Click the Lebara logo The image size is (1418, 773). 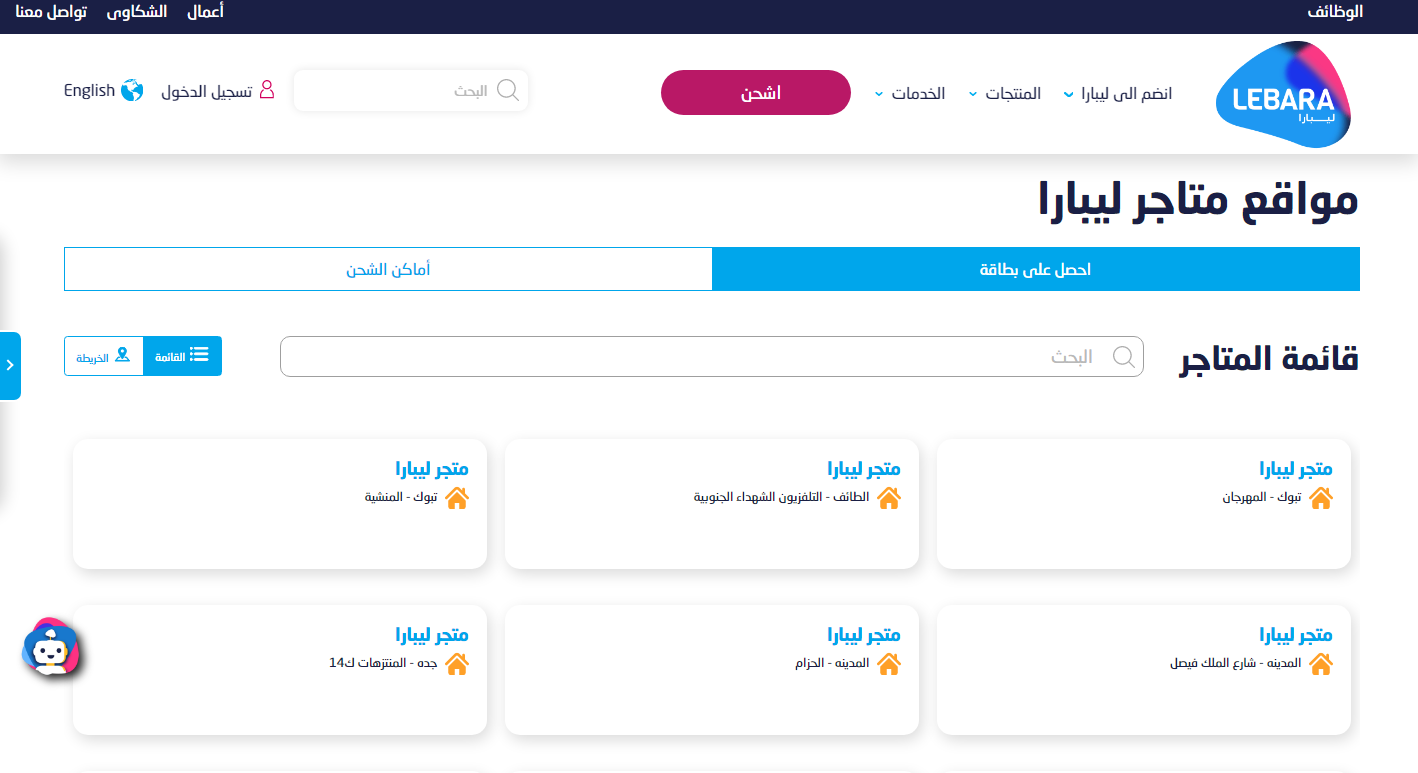point(1283,95)
